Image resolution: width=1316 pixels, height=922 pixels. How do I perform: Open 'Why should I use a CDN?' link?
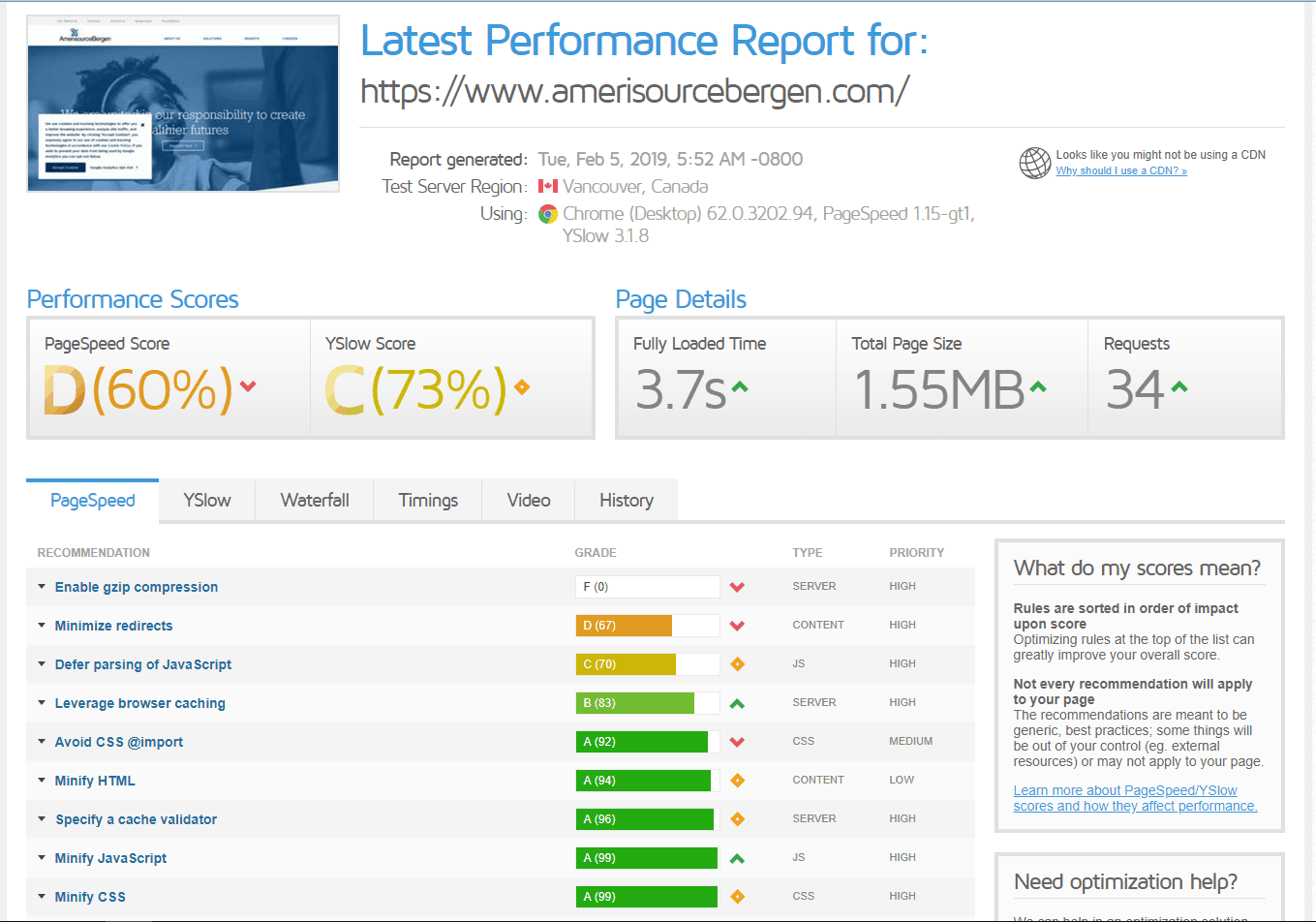[1121, 170]
